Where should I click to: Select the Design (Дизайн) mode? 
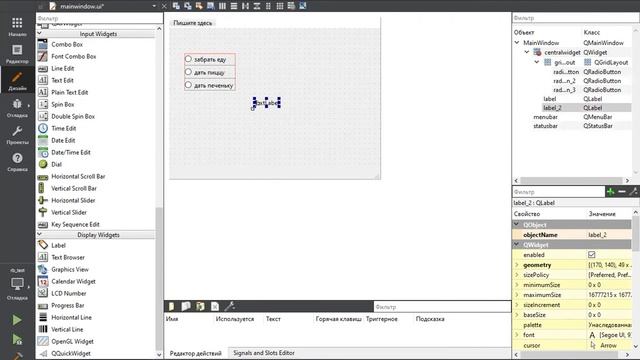click(17, 81)
